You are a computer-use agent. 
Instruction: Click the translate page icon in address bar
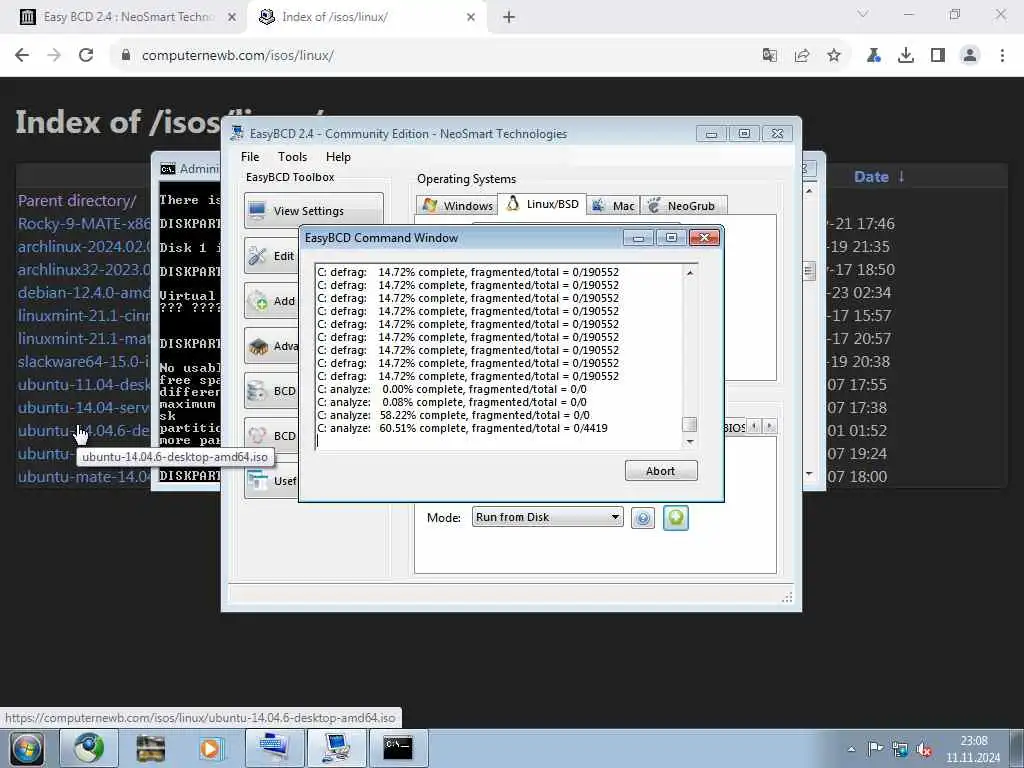pos(770,56)
